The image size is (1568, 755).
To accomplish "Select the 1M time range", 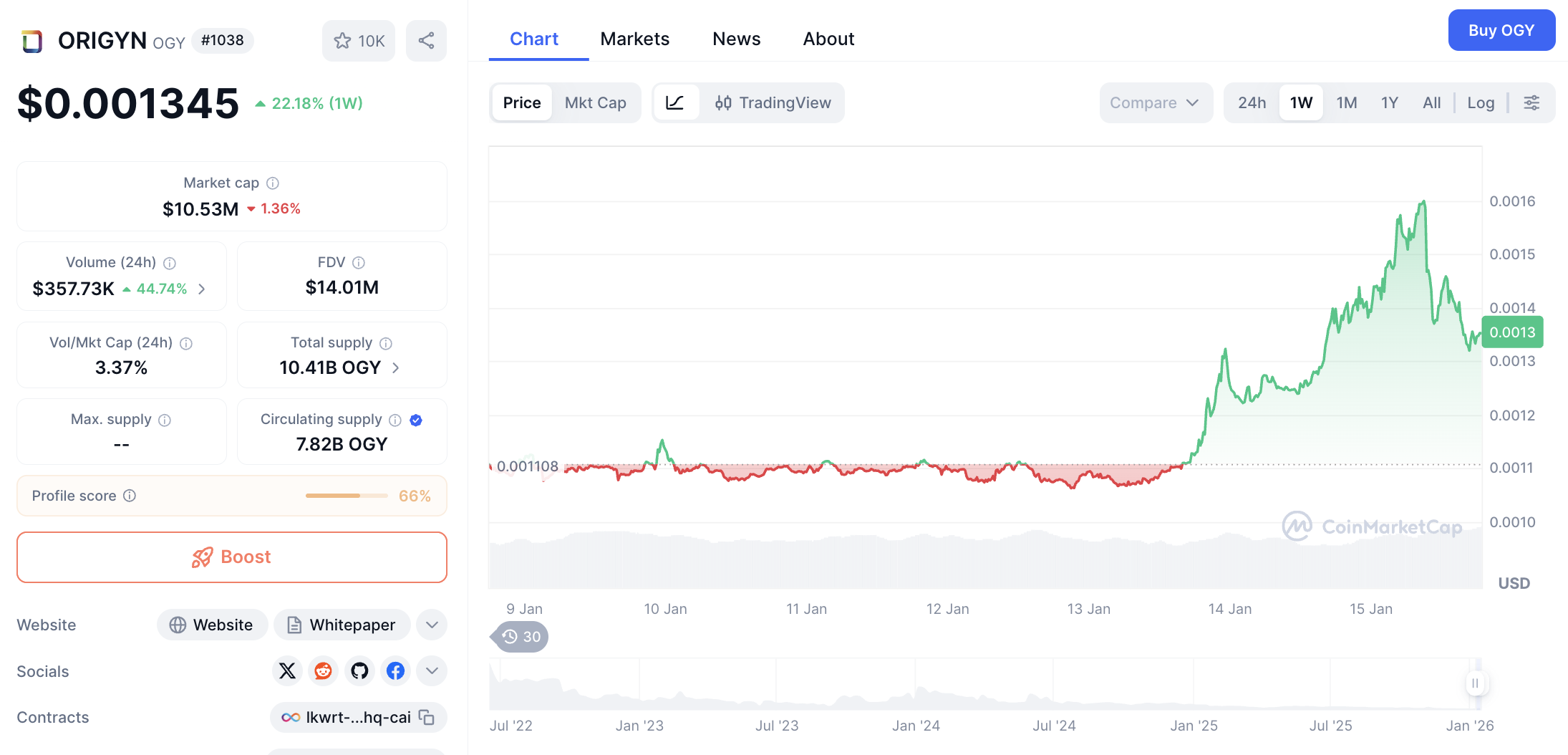I will [1346, 103].
